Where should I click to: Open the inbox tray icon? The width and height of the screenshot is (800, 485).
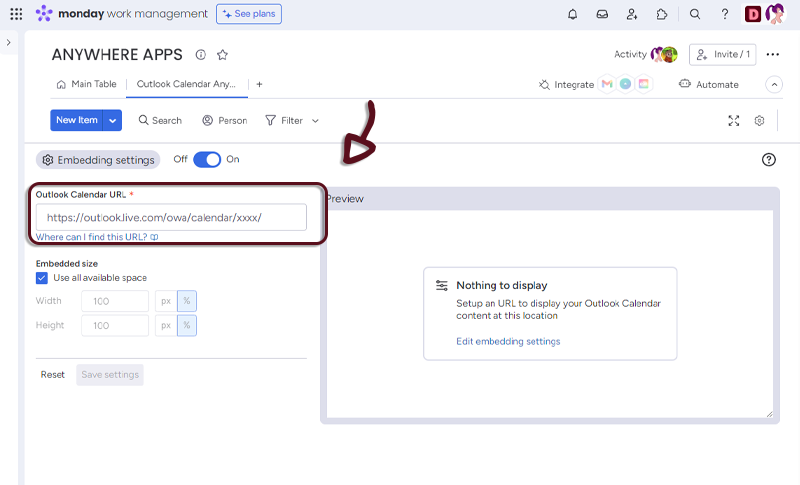point(602,14)
